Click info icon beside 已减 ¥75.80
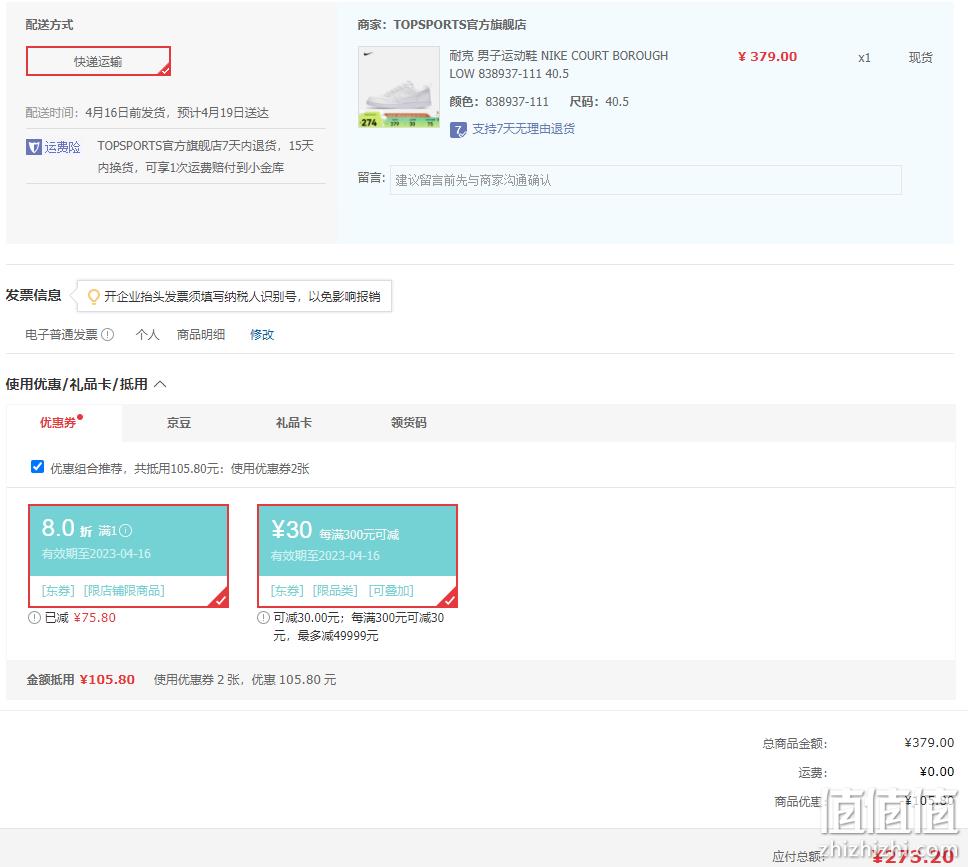 click(x=34, y=618)
